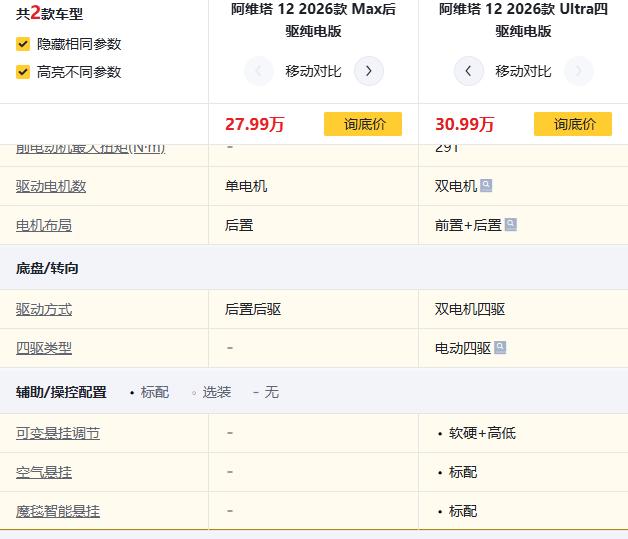Uncheck the 隐藏相同参数 checkbox
628x539 pixels.
[x=23, y=44]
